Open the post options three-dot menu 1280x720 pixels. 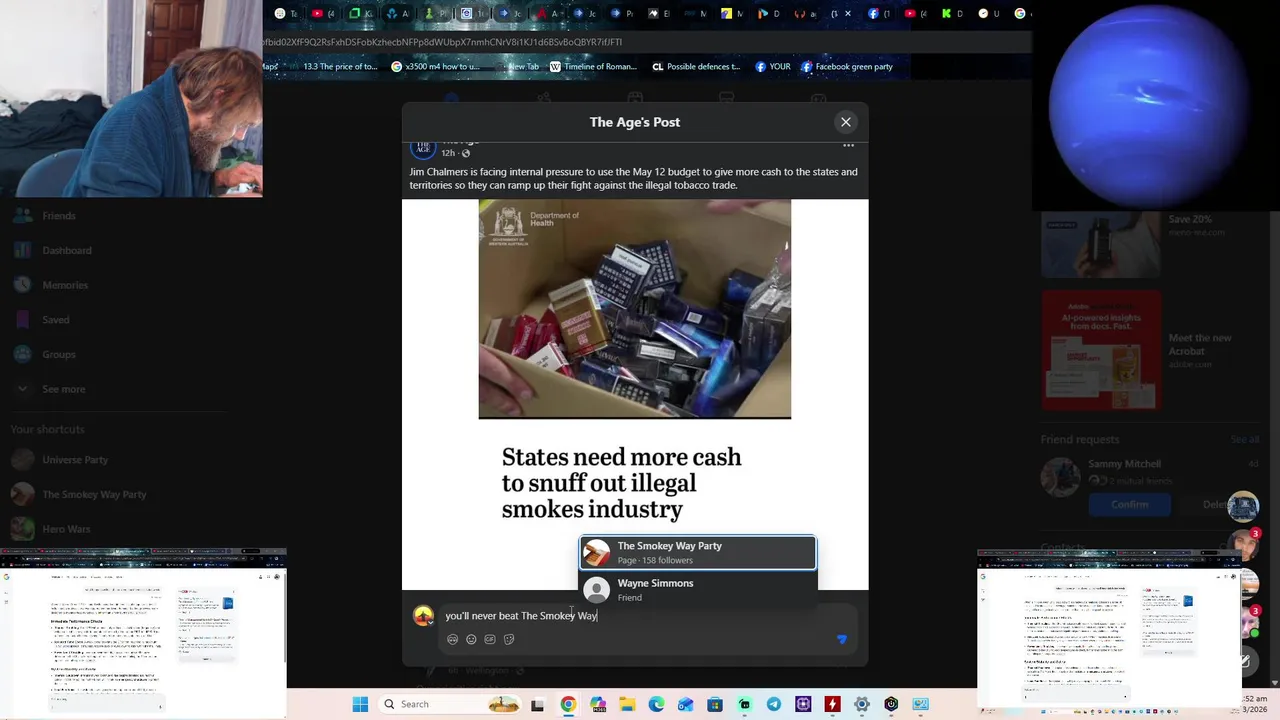pos(848,146)
